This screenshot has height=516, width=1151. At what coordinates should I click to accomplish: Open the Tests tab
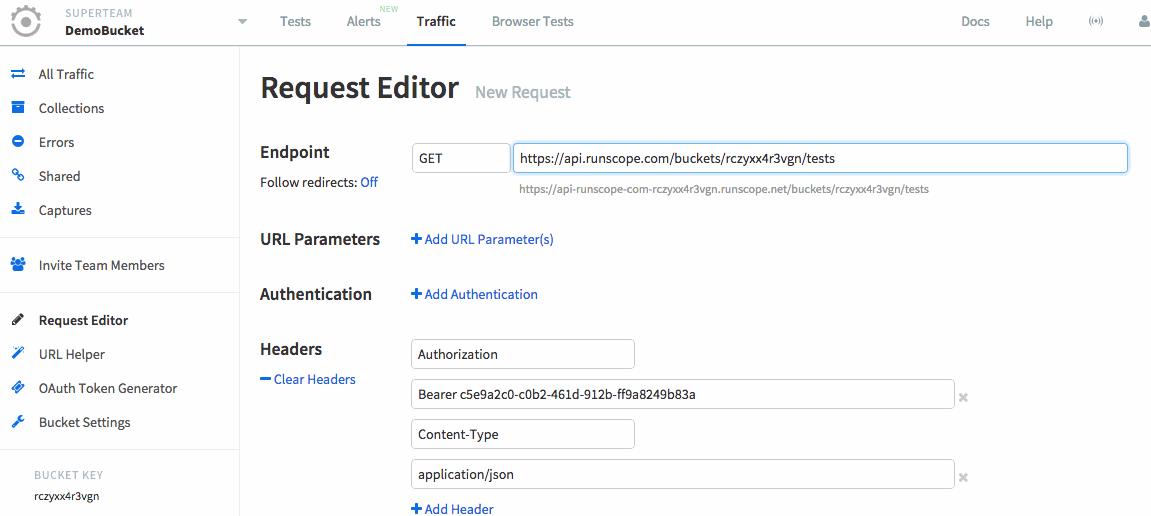295,21
